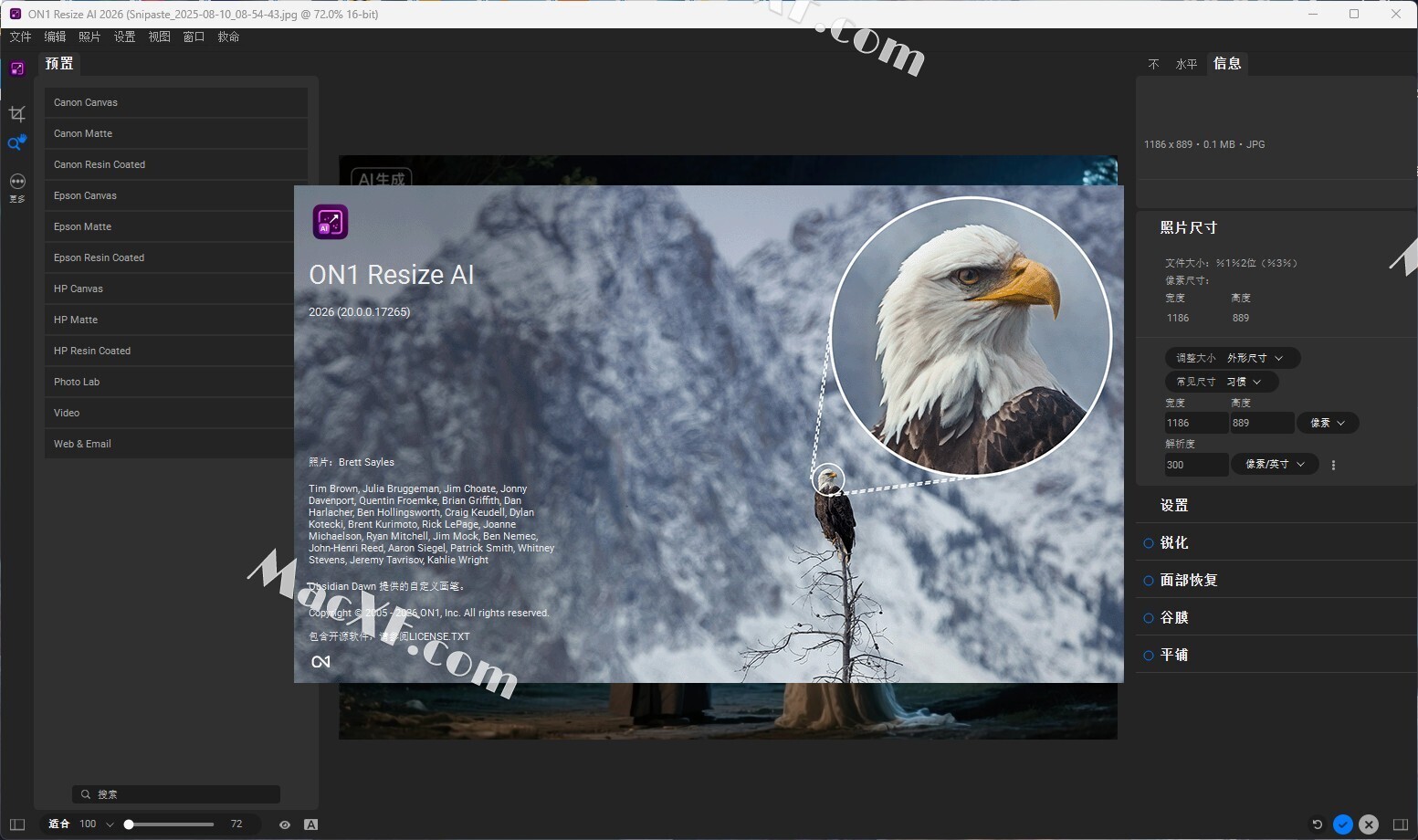Select the View zoom and pan tool

click(x=17, y=142)
